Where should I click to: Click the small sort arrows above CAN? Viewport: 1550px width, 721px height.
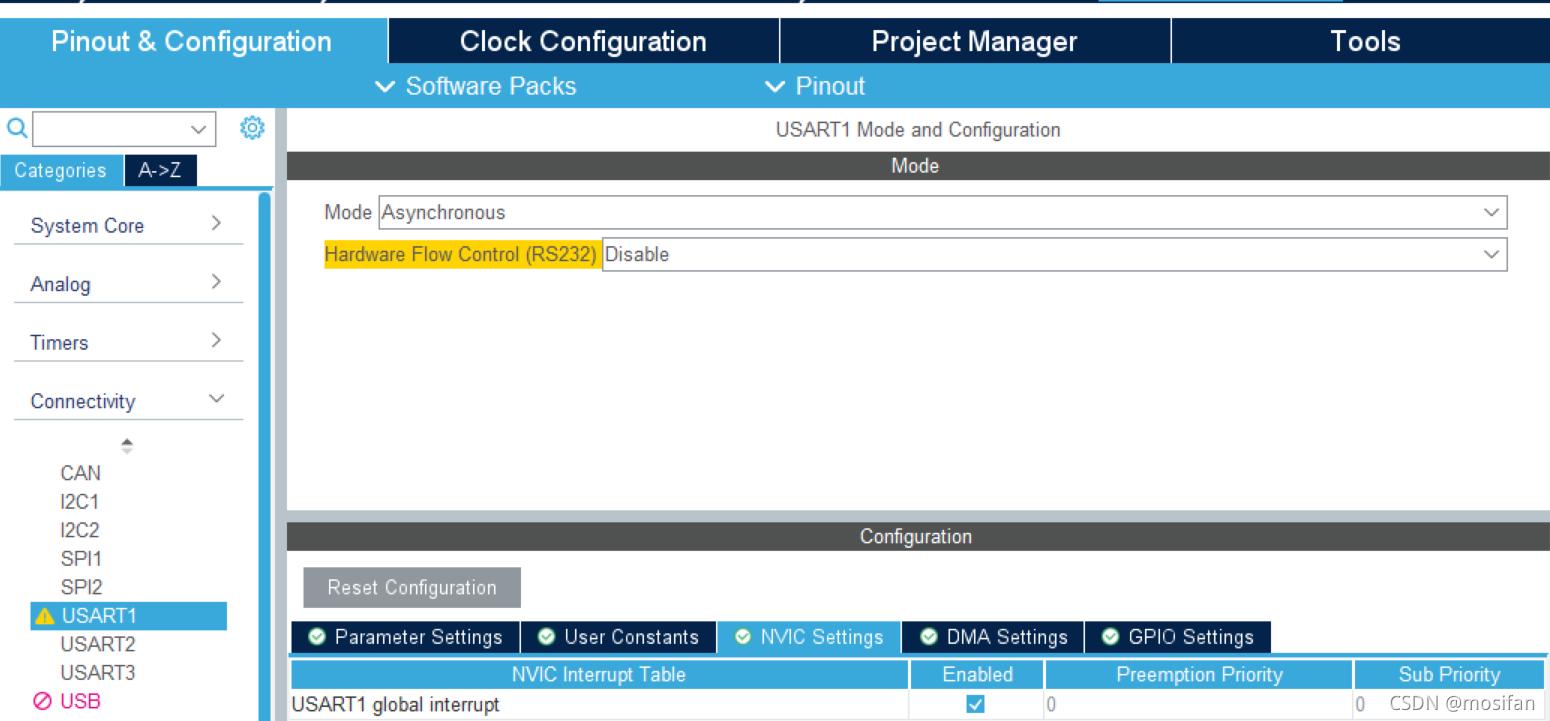[x=127, y=445]
